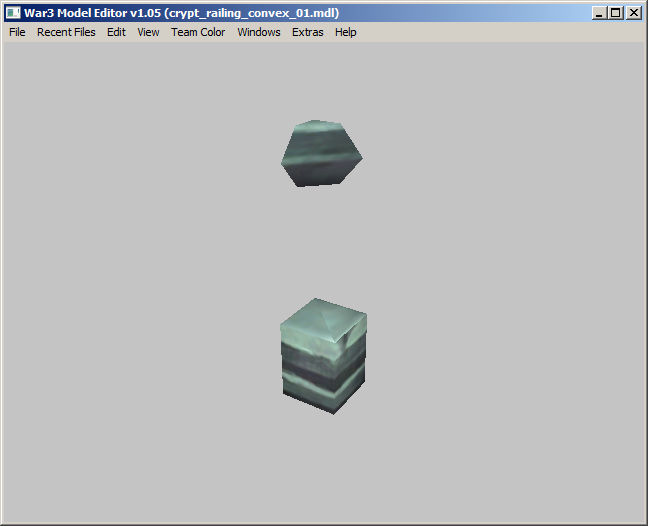The height and width of the screenshot is (526, 648).
Task: Minimize the War3 Model Editor window
Action: 599,13
